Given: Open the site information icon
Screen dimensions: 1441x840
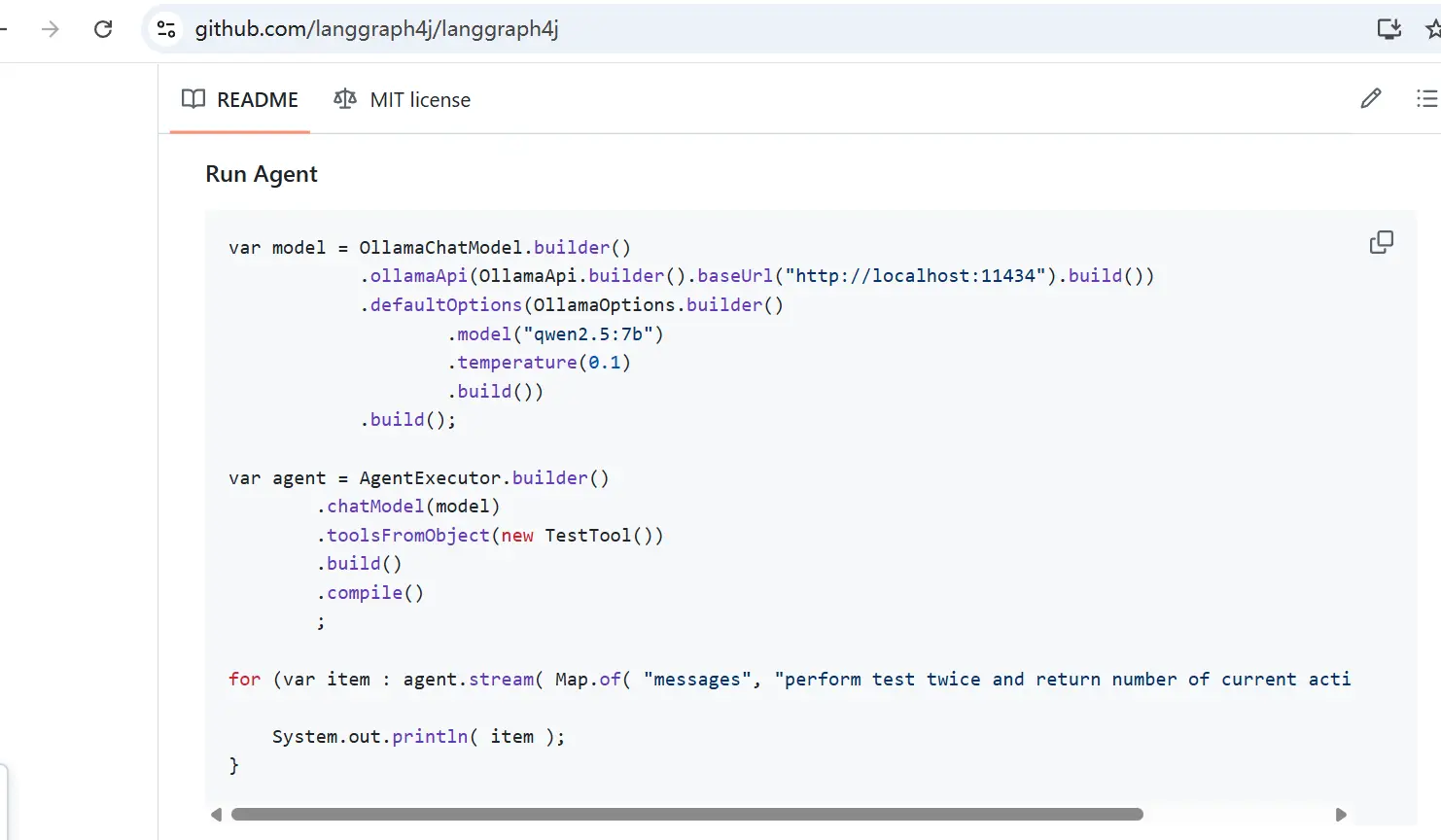Looking at the screenshot, I should point(166,29).
